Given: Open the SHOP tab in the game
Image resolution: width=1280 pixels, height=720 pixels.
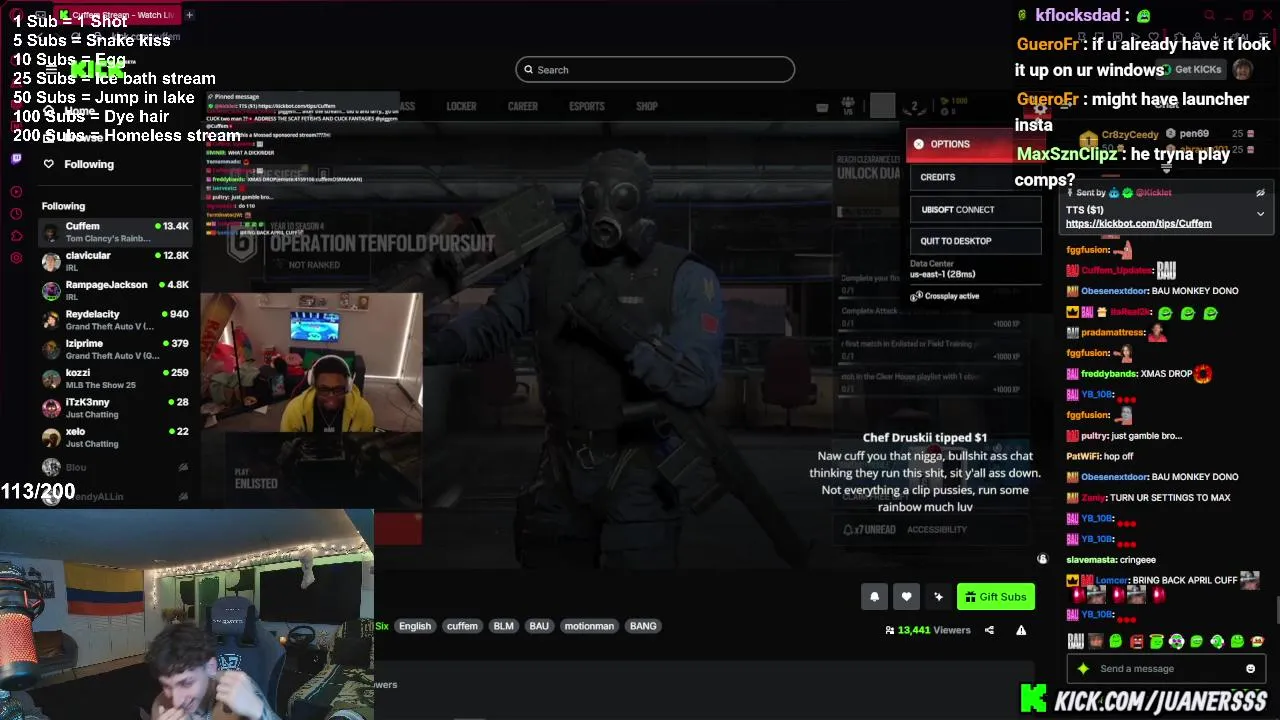Looking at the screenshot, I should pyautogui.click(x=647, y=106).
